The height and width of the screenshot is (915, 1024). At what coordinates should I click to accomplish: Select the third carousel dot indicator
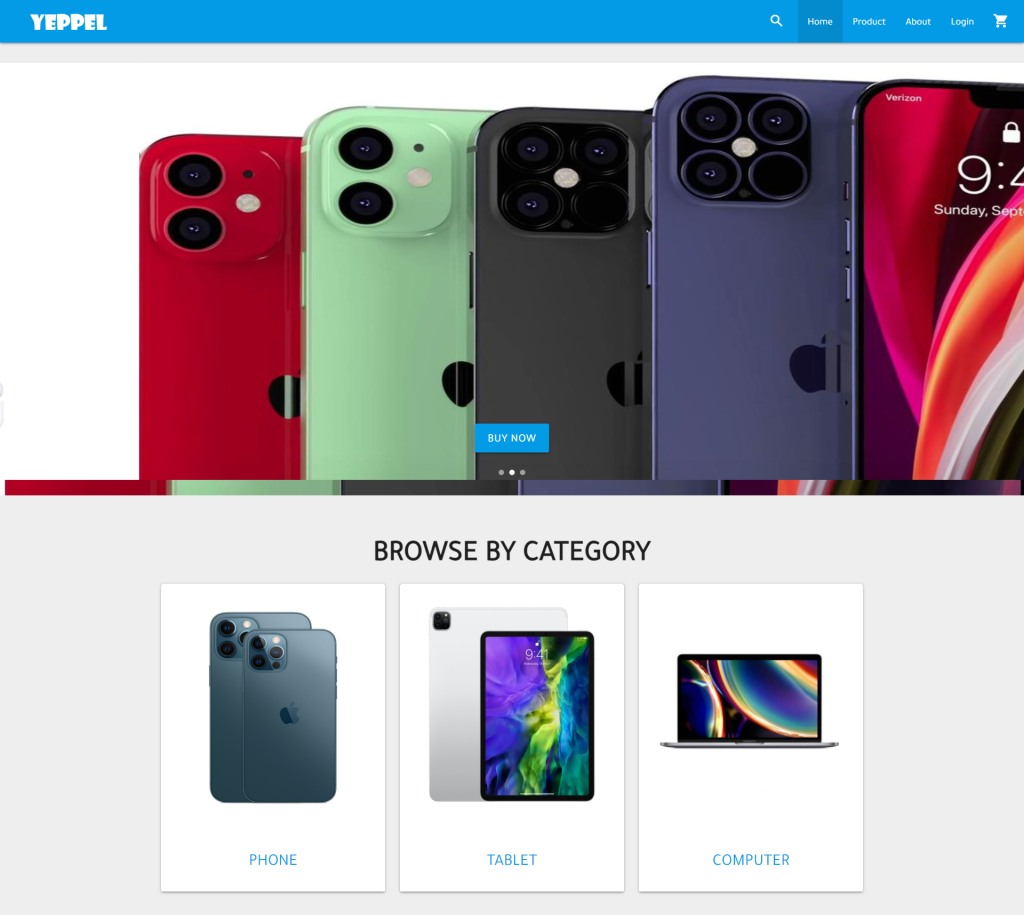pos(522,472)
